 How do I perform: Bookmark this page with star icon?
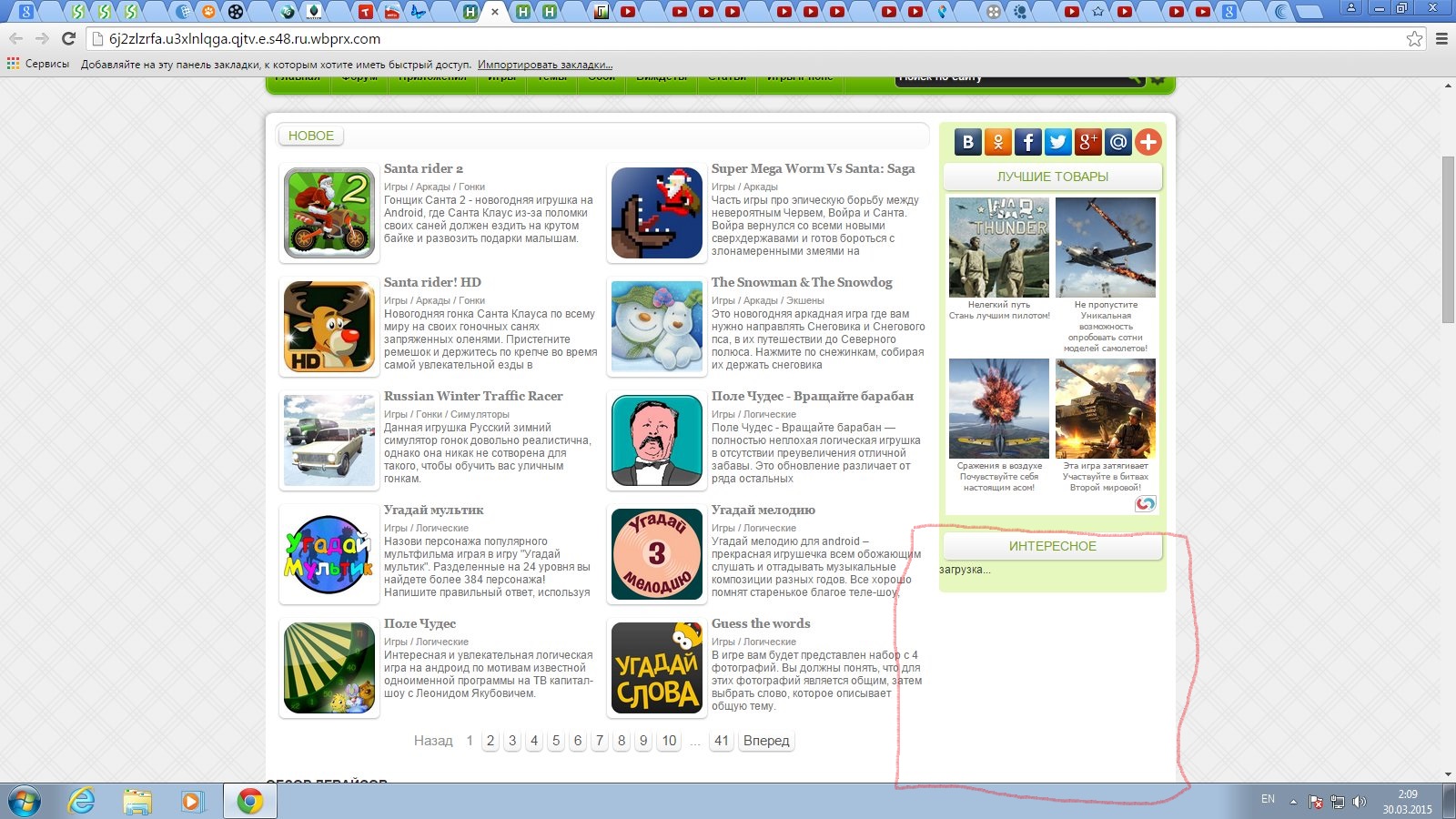click(x=1414, y=38)
